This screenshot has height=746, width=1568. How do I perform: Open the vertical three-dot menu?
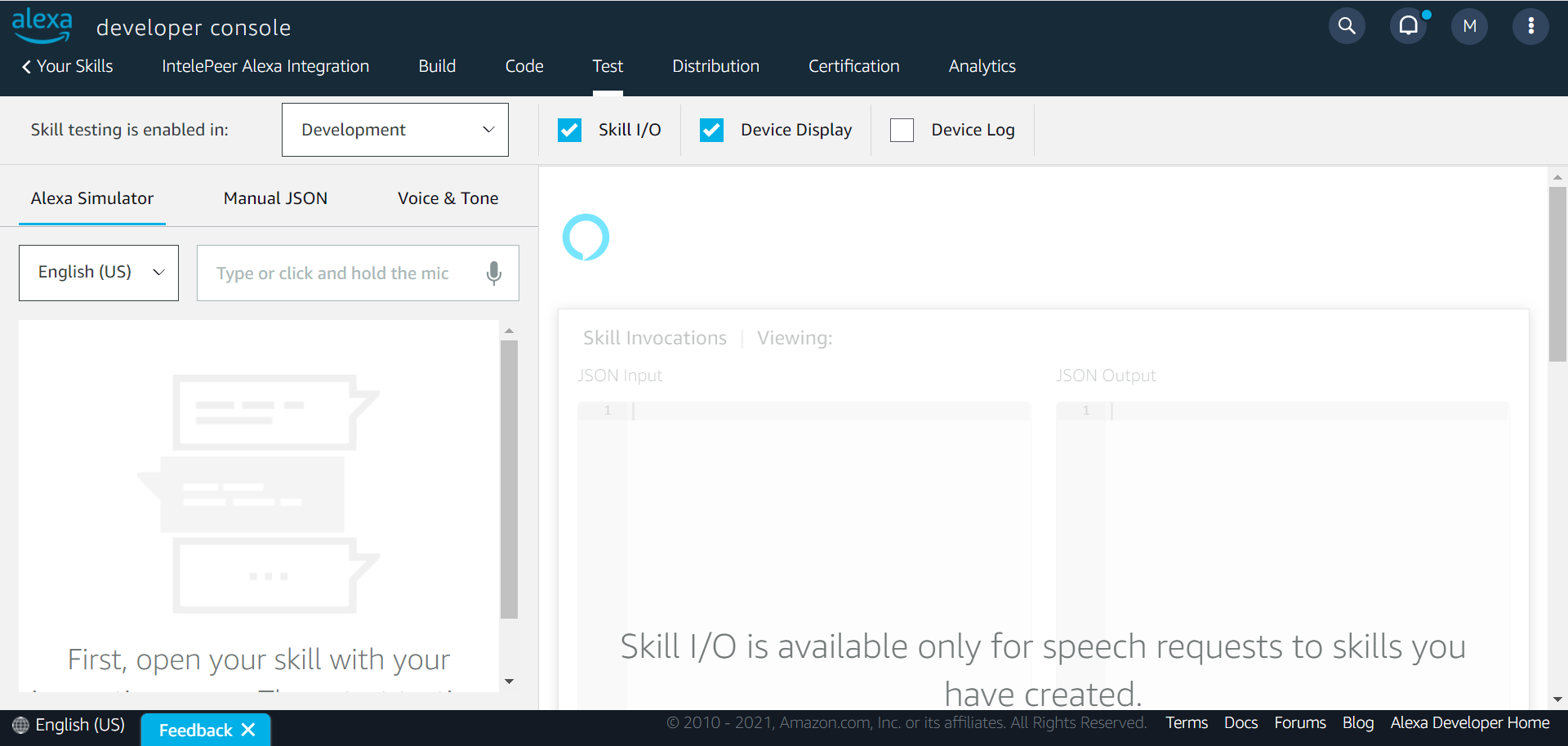coord(1531,26)
